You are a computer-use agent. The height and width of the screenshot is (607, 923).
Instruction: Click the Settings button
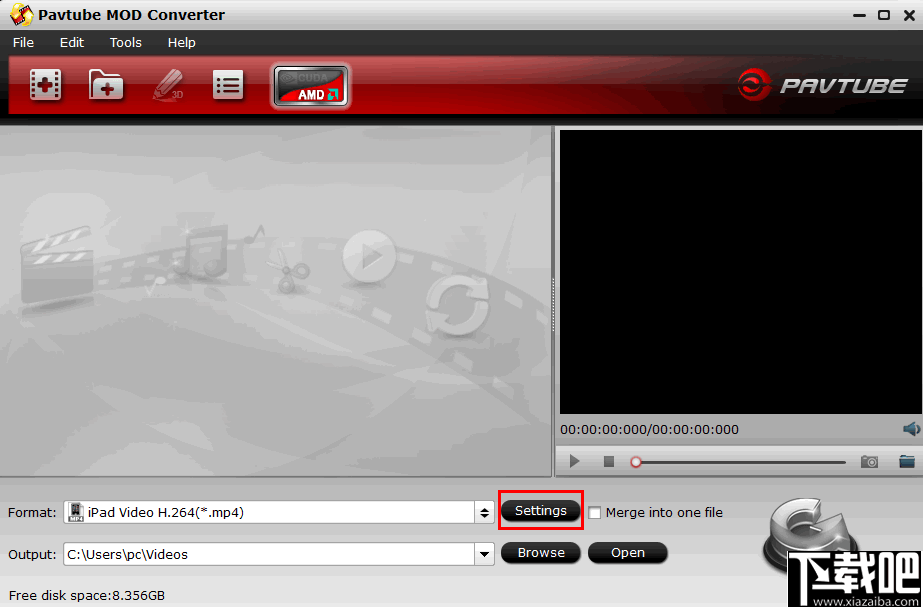540,511
